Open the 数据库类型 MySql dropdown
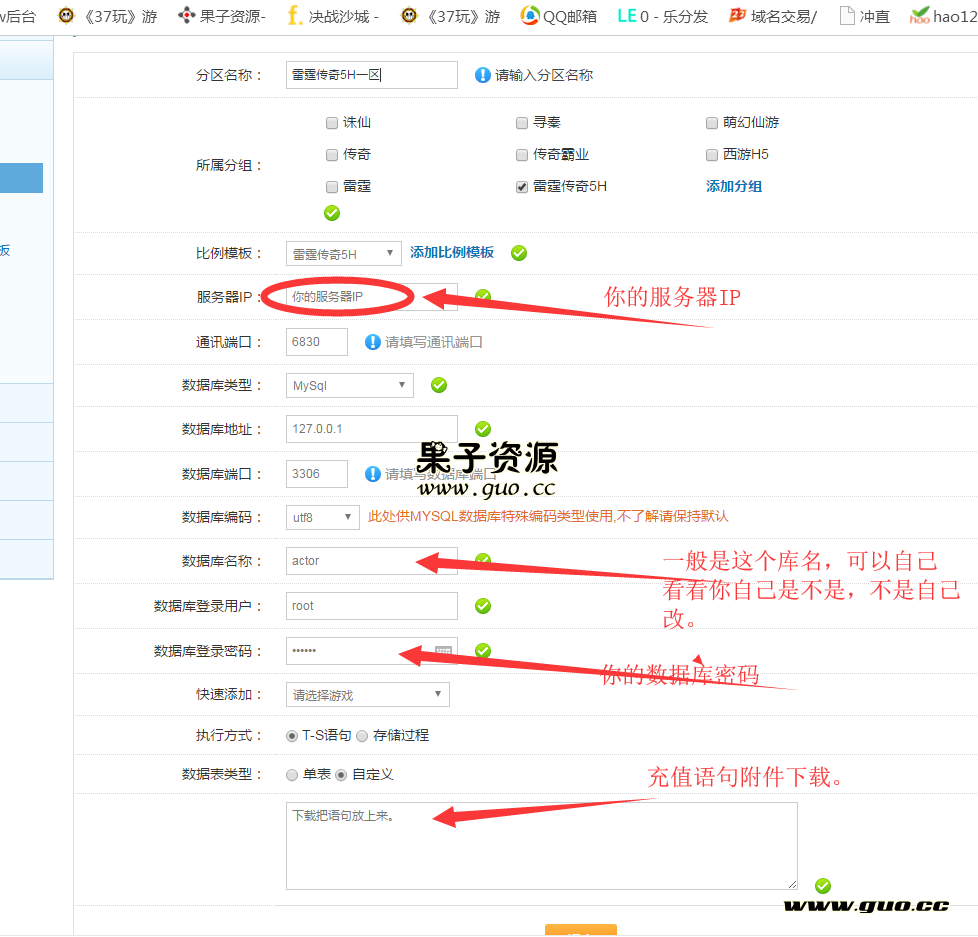978x937 pixels. (349, 385)
